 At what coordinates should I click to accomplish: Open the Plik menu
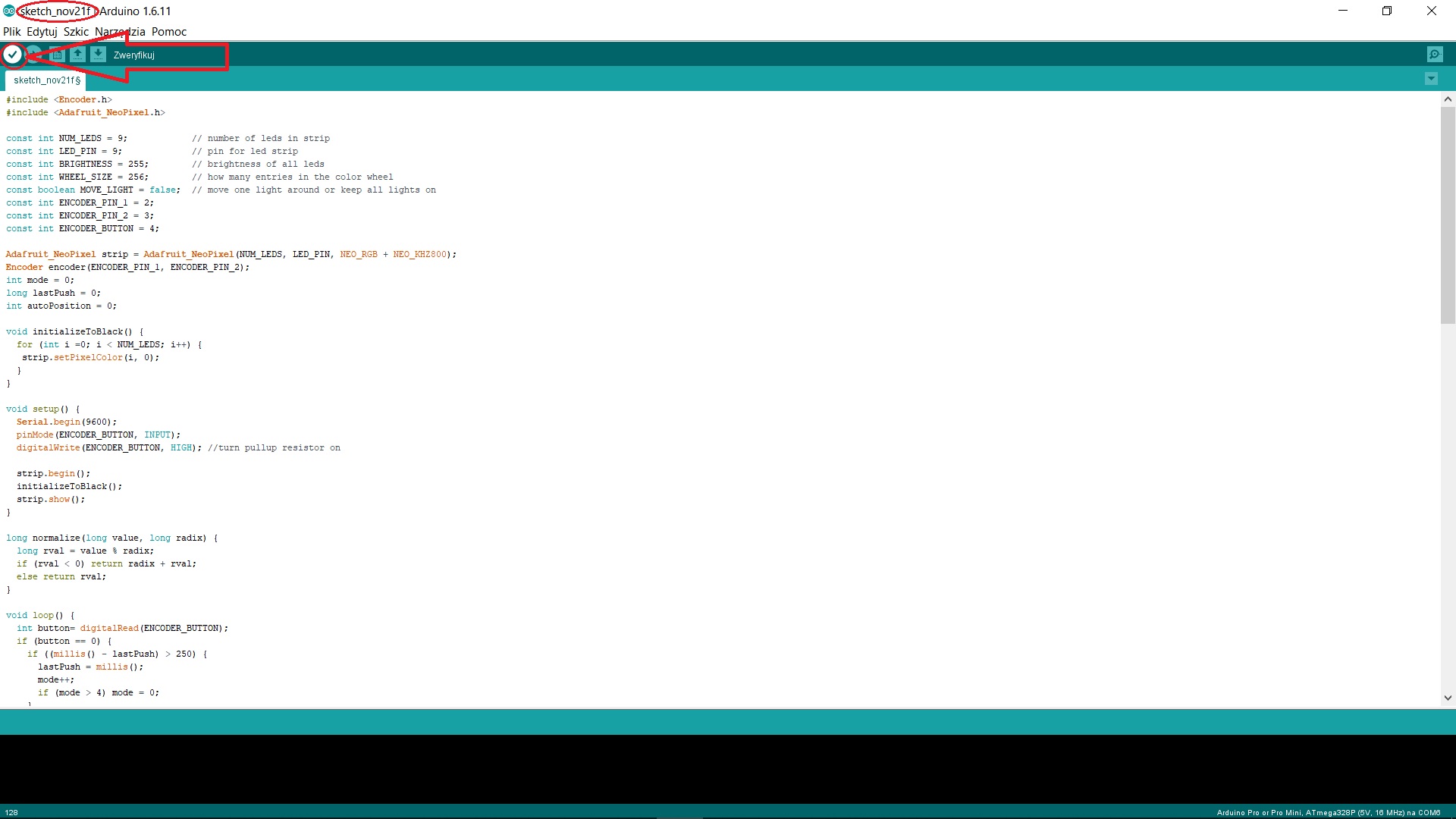click(12, 31)
